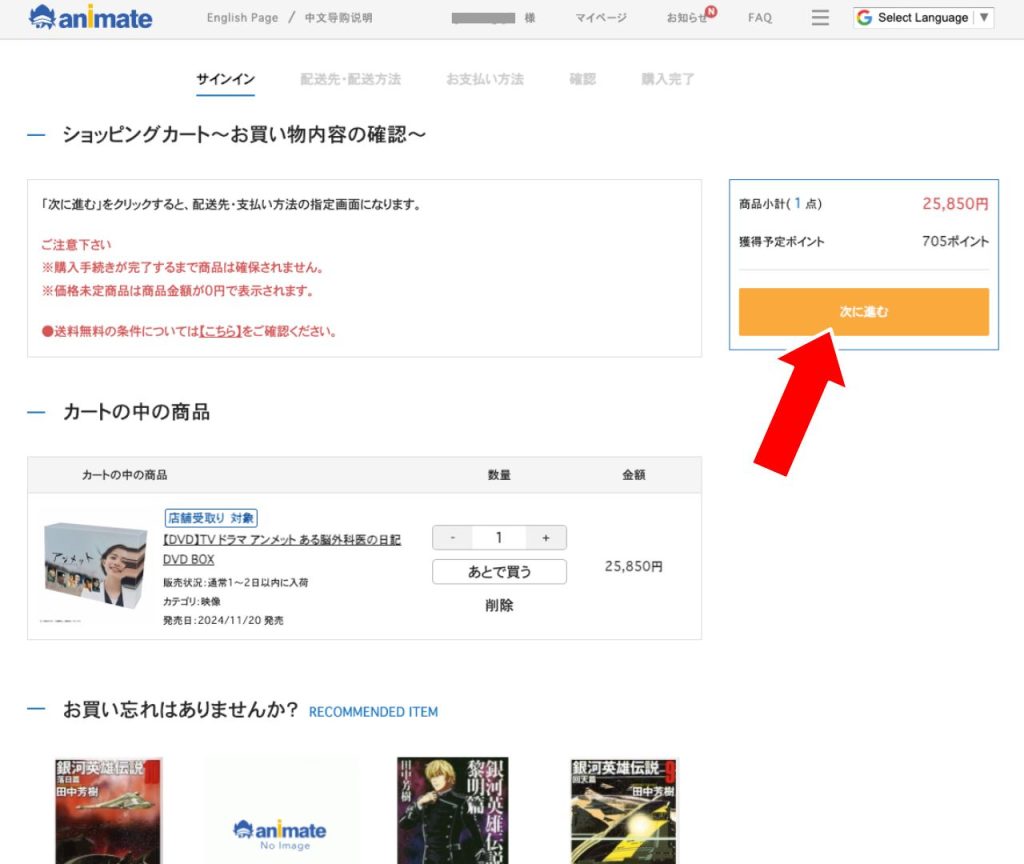Decrease quantity with the minus button
Image resolution: width=1024 pixels, height=864 pixels.
(453, 538)
